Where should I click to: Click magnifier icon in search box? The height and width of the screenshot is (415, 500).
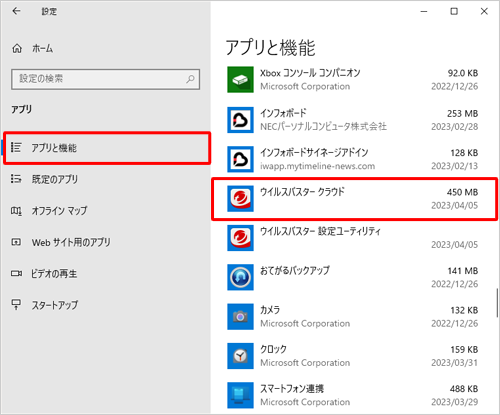coord(190,79)
